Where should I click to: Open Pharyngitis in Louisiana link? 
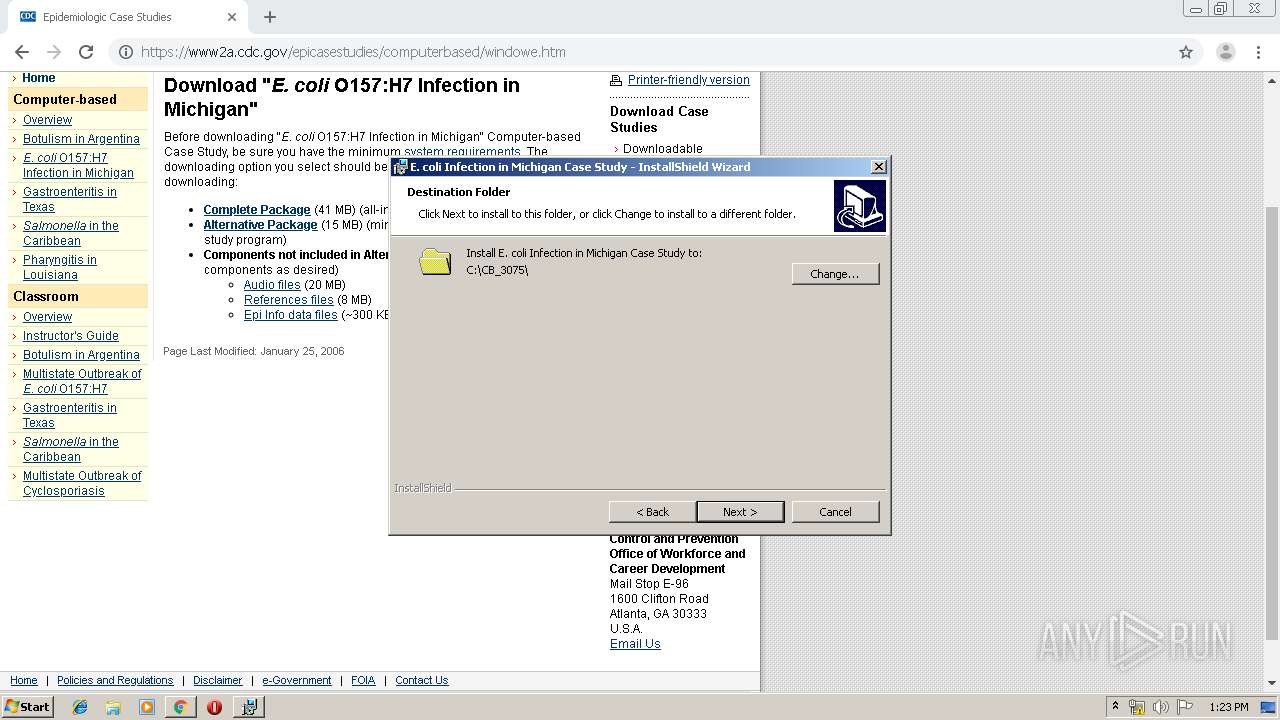click(x=59, y=267)
